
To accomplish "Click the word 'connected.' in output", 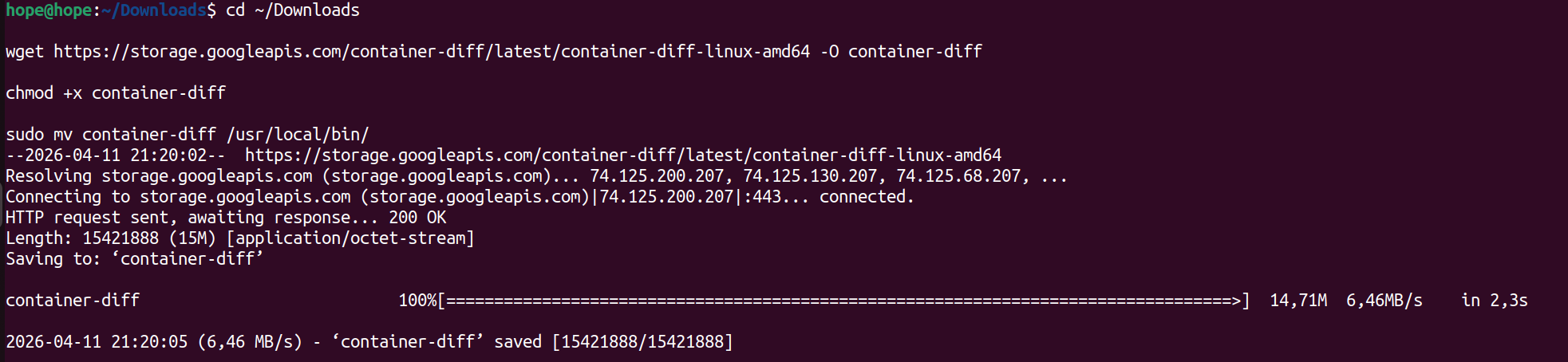I will click(867, 197).
